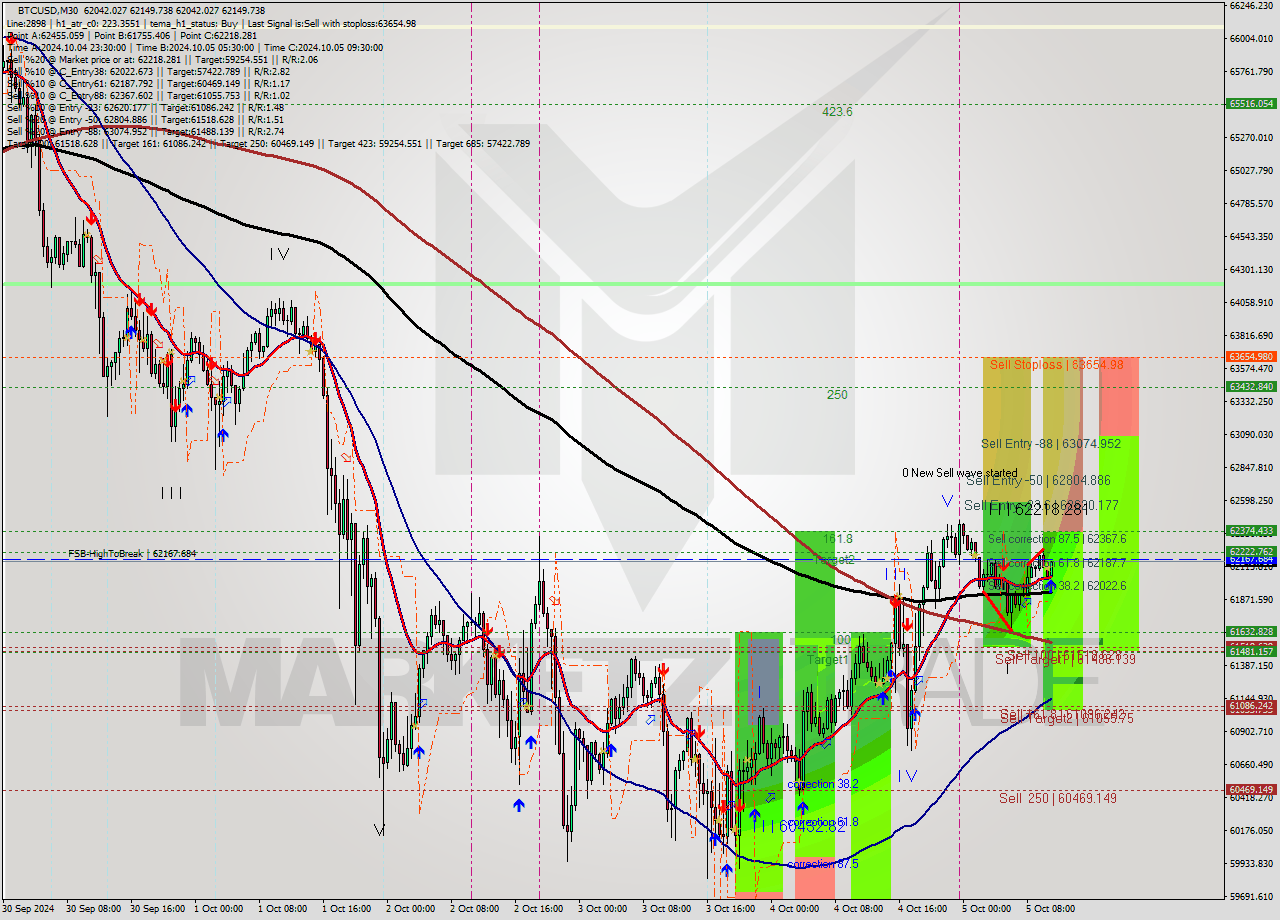Select the 'Last Signal is:Sell with stoploss' line
The height and width of the screenshot is (920, 1280).
coord(329,22)
